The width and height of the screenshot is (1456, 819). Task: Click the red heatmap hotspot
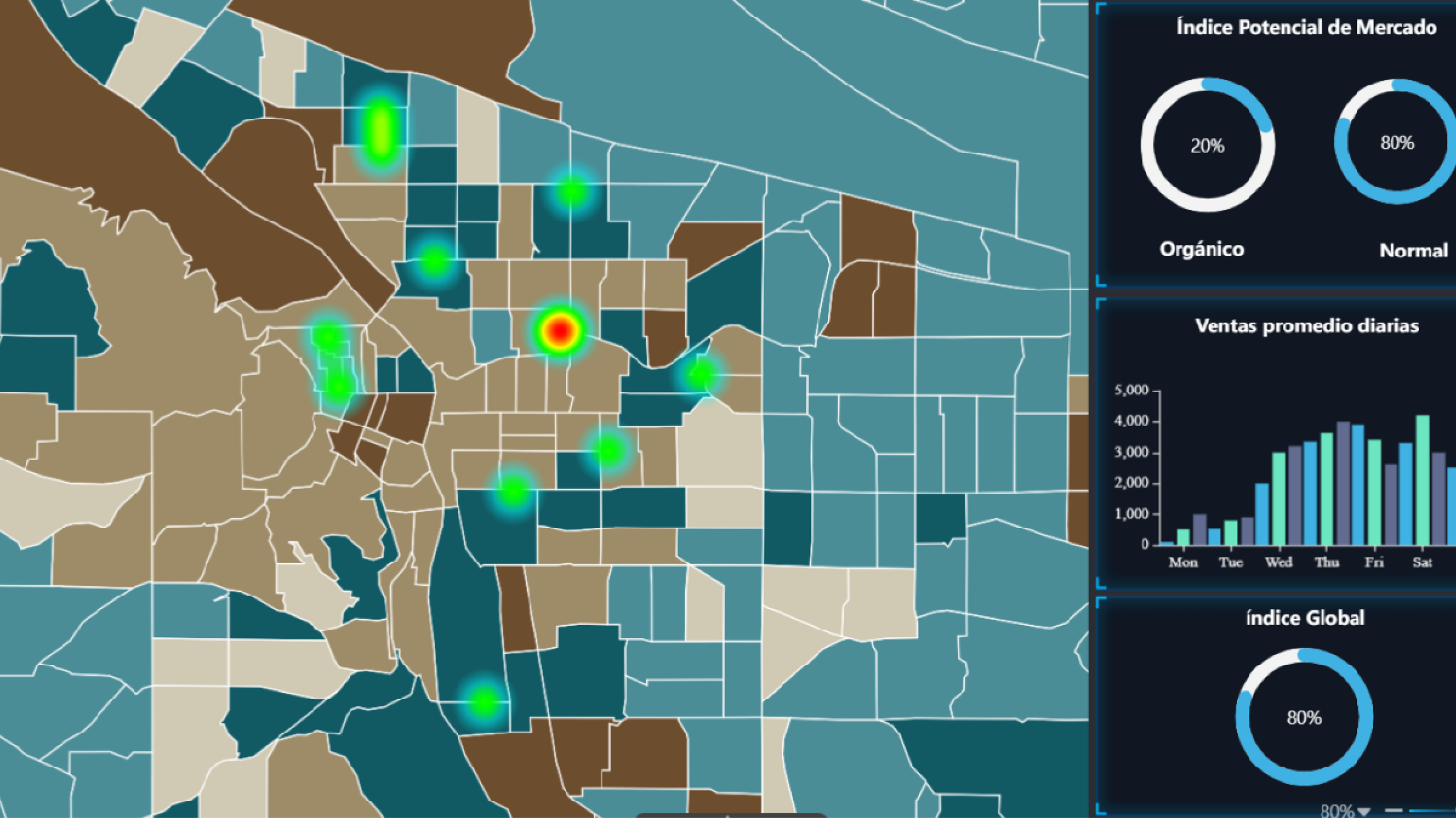[x=560, y=330]
